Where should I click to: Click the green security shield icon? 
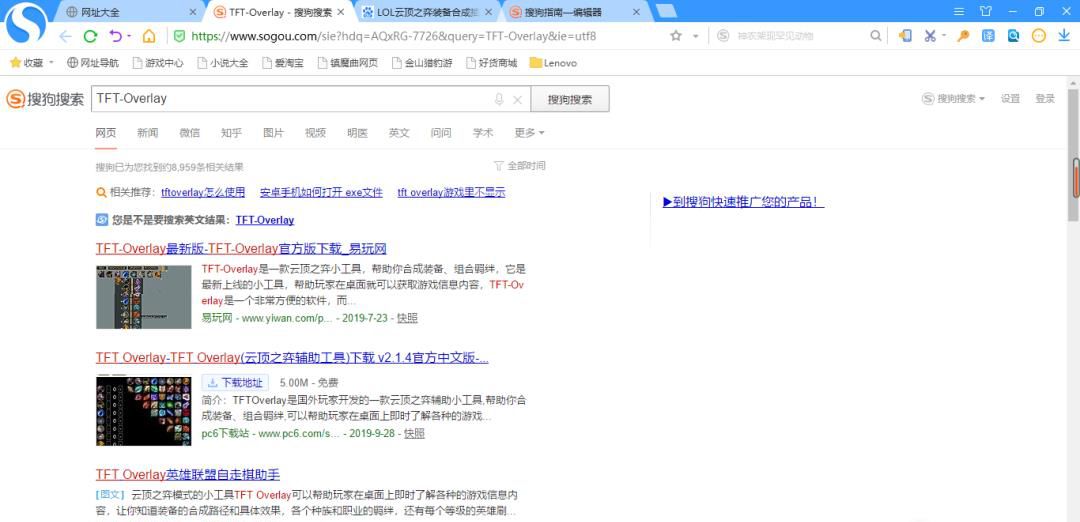click(x=179, y=36)
